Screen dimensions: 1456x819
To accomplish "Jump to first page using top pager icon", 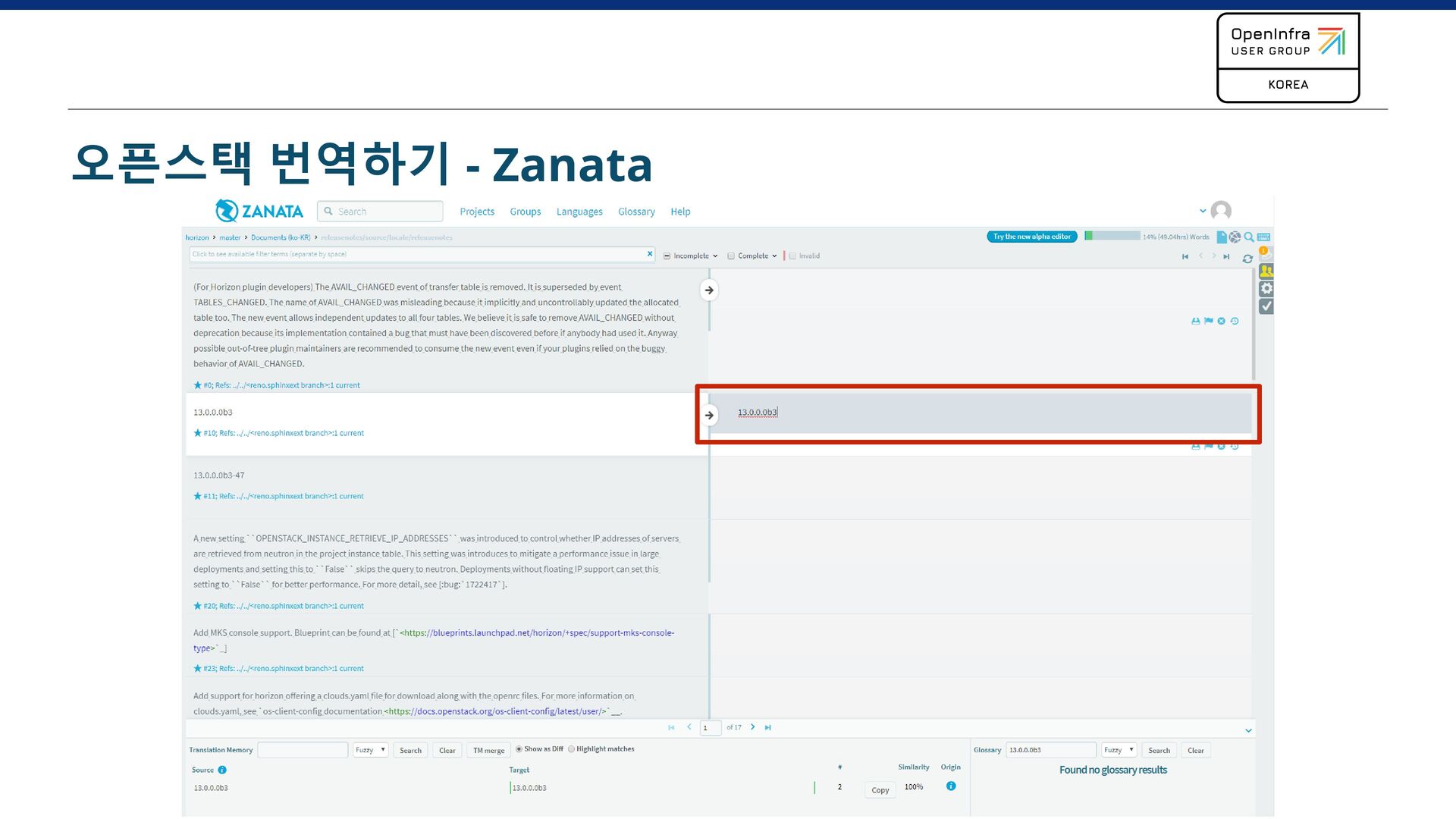I will 1185,257.
